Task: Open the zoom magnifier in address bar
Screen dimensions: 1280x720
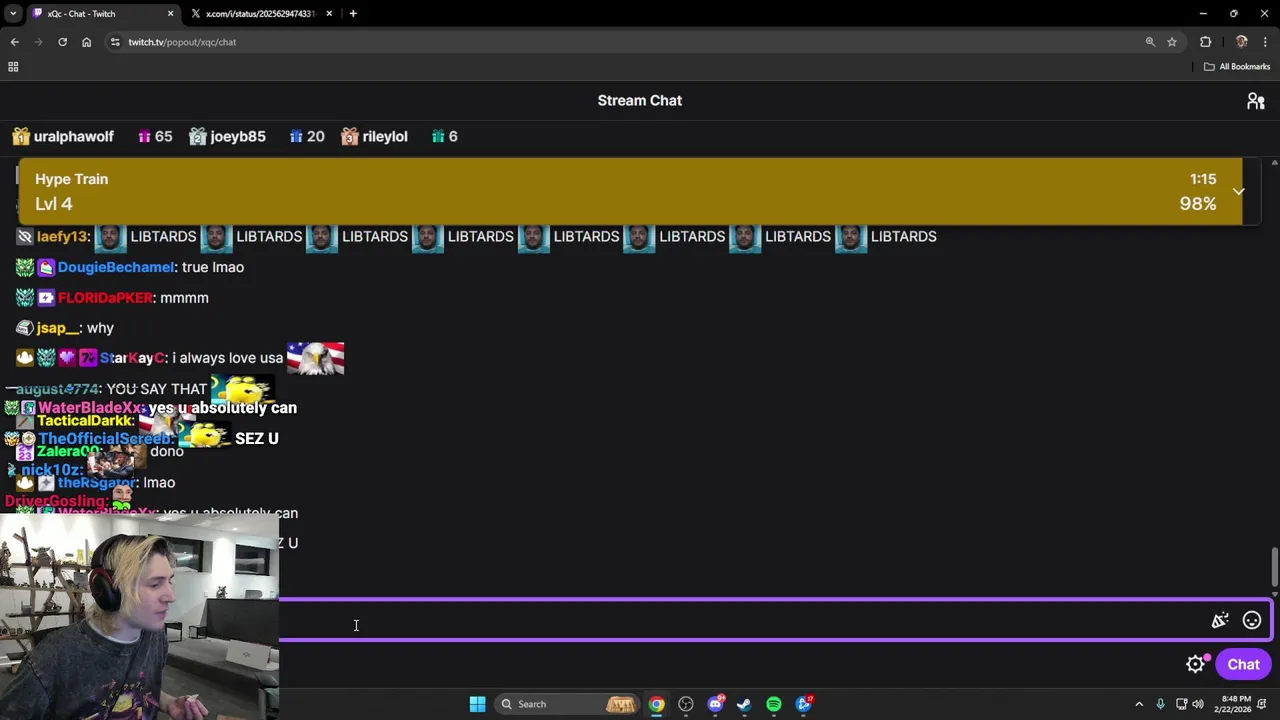Action: pyautogui.click(x=1150, y=42)
